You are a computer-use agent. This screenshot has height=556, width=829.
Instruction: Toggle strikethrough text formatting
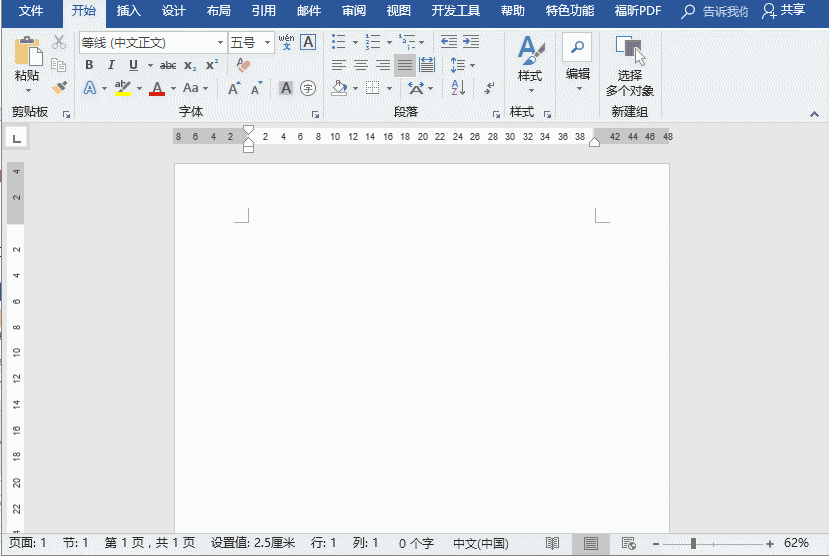[x=168, y=65]
